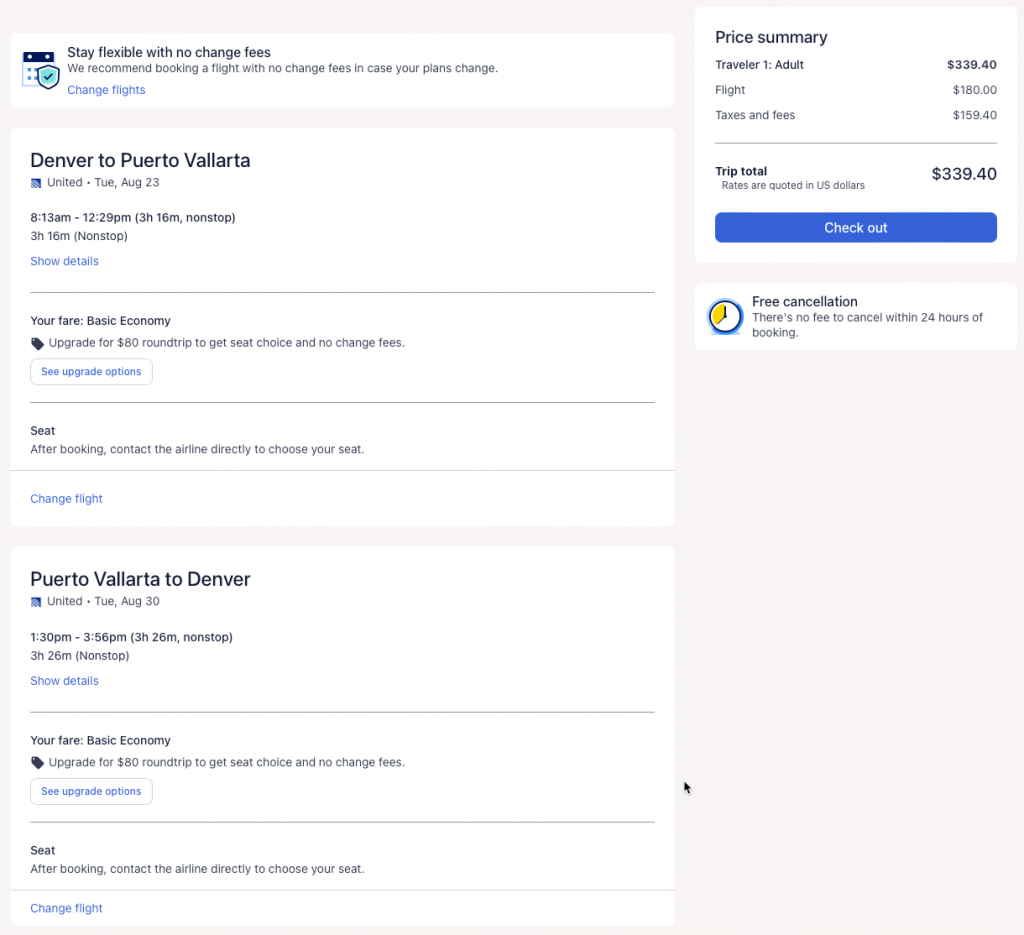Viewport: 1024px width, 935px height.
Task: Select Change flight for the Aug 30 return
Action: tap(66, 909)
